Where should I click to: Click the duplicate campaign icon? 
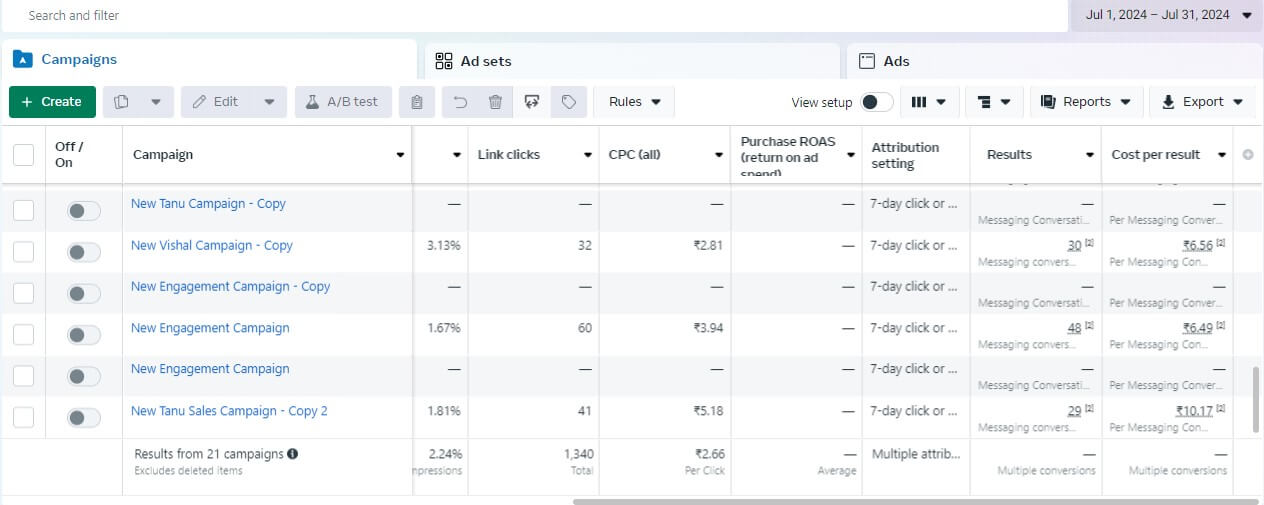coord(123,102)
